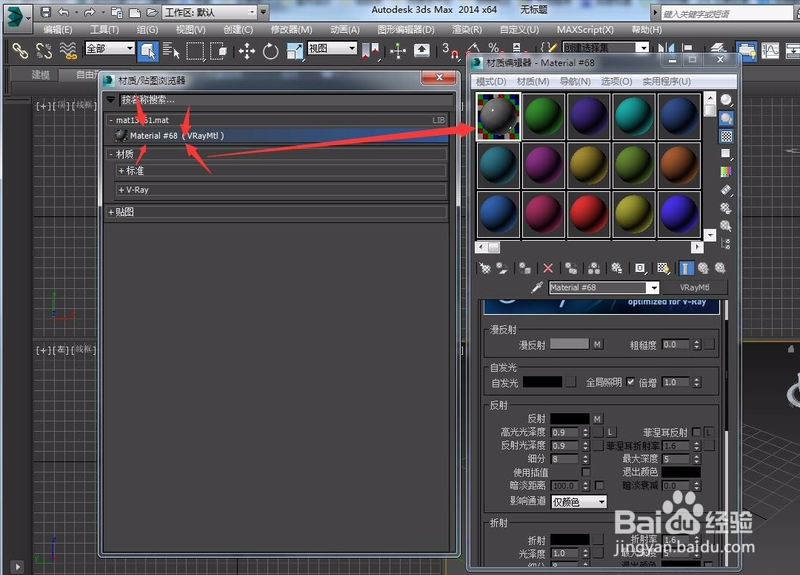Select Material #68 (VRayMtl) in browser list

pos(280,136)
